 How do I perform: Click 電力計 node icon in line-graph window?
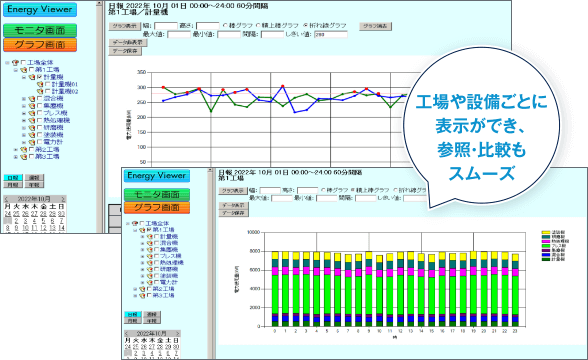pos(32,142)
